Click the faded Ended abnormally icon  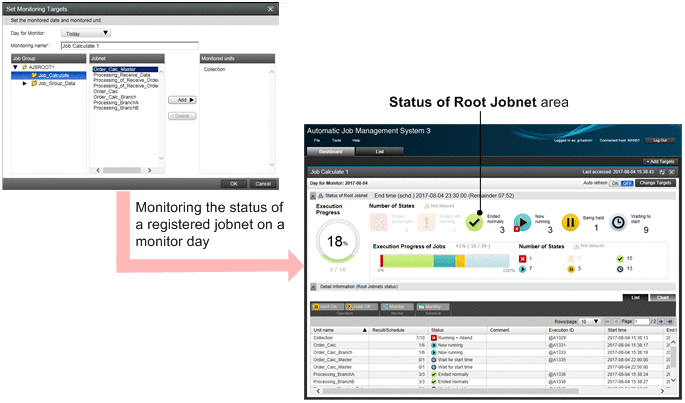click(378, 222)
